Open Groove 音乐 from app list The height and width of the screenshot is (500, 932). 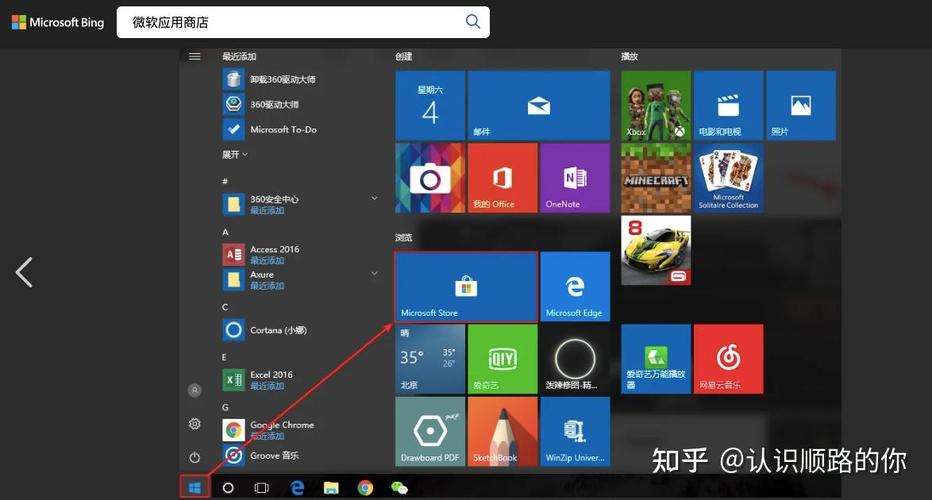[x=261, y=455]
